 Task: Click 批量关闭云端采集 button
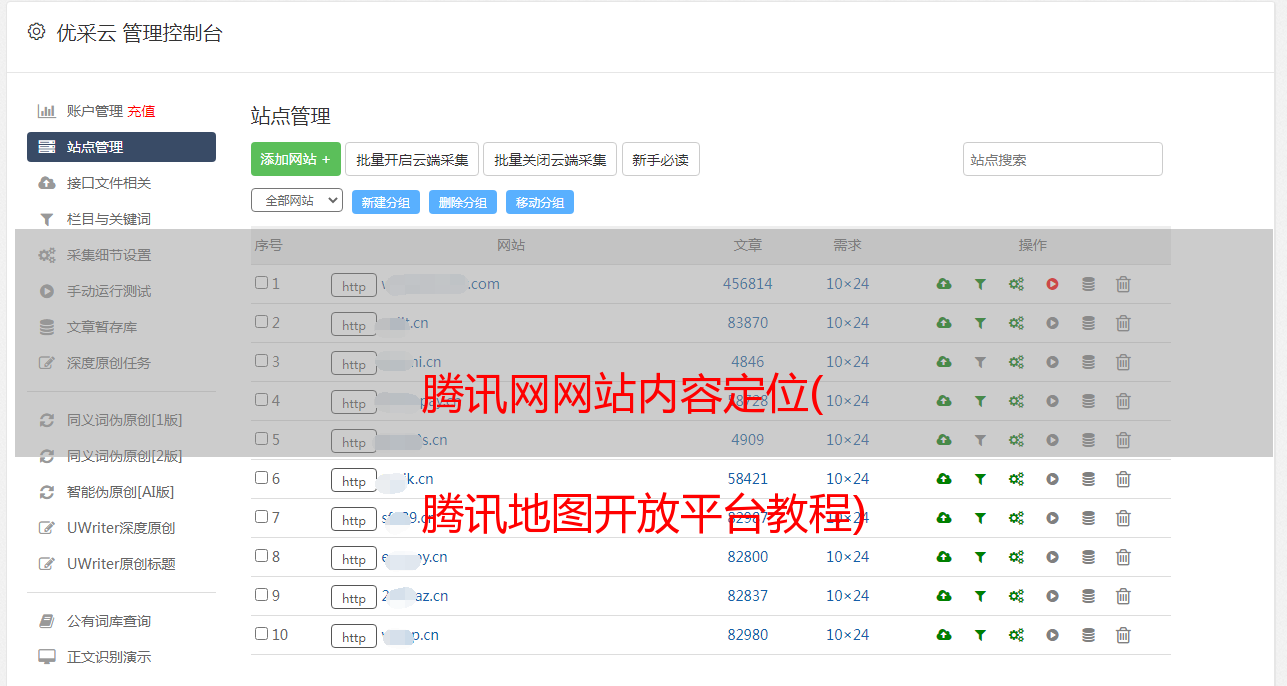pos(550,159)
